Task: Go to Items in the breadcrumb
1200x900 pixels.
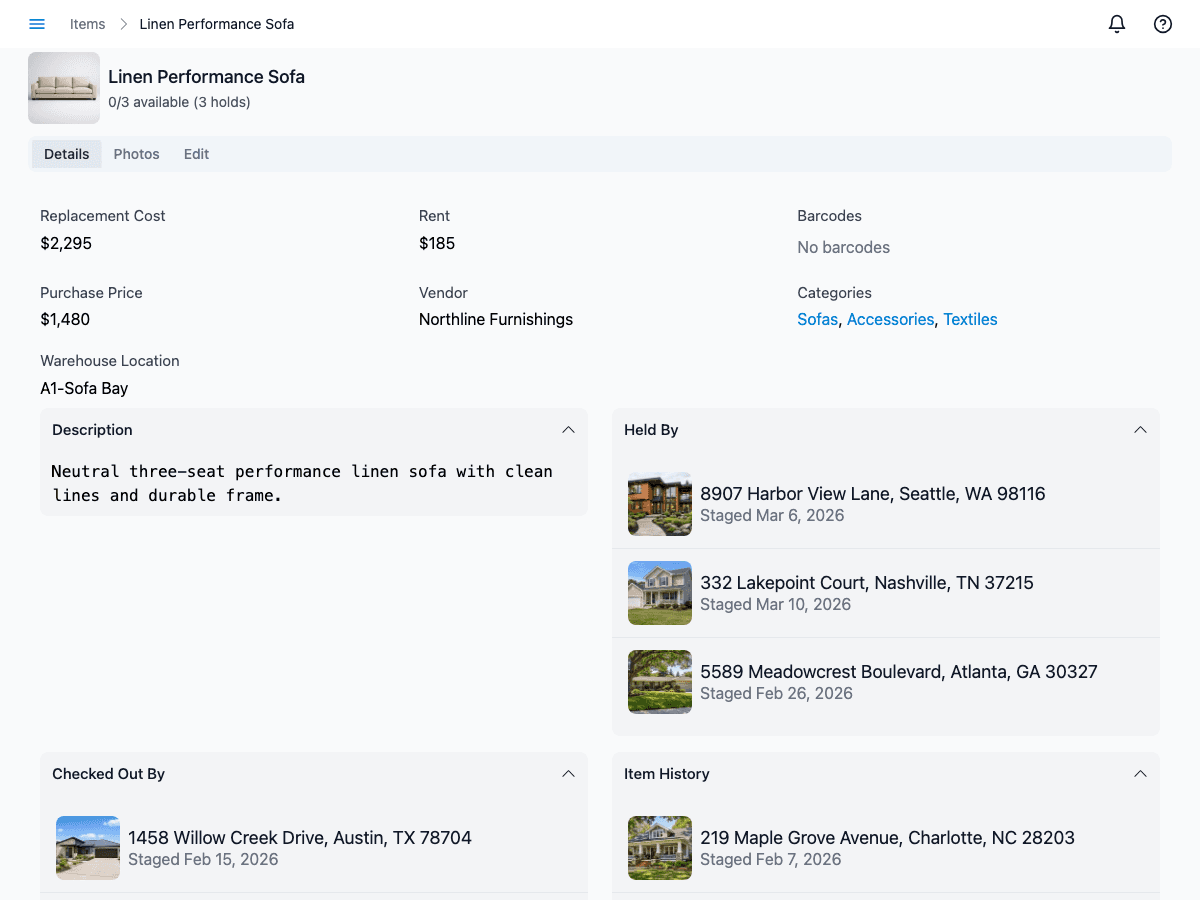Action: coord(87,24)
